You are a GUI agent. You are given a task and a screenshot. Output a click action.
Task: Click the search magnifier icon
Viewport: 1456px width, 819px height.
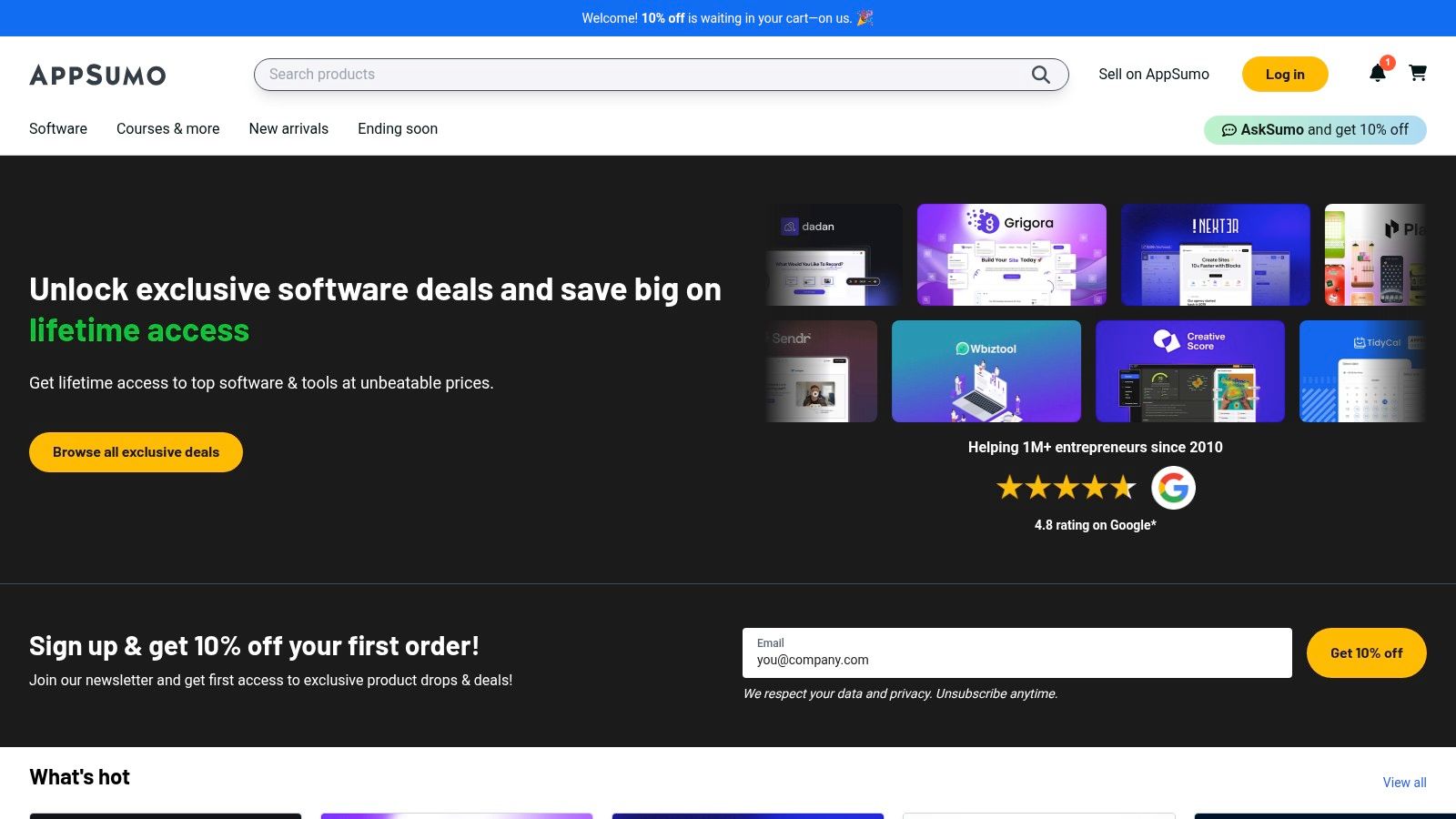click(1041, 75)
